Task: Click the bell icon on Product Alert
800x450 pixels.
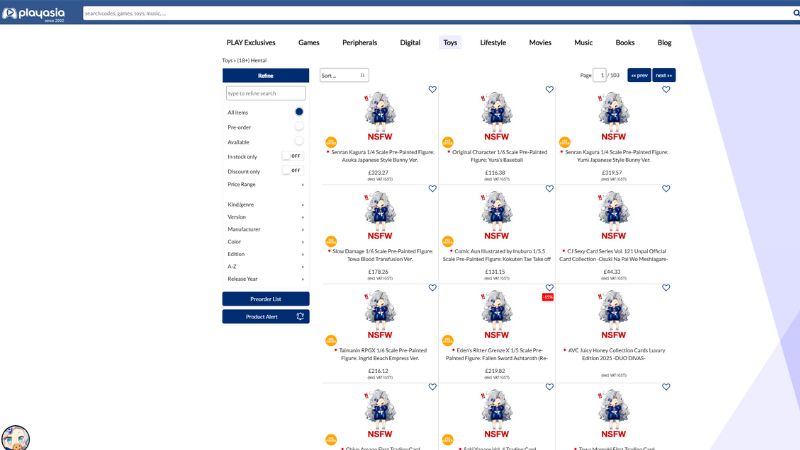Action: [300, 316]
